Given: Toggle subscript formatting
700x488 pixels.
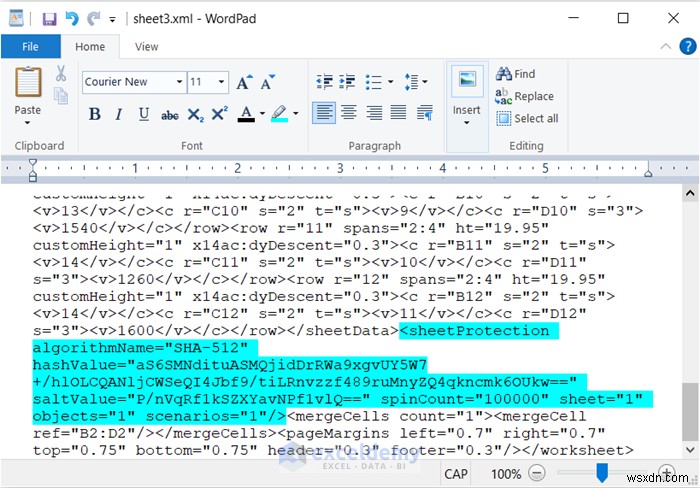Looking at the screenshot, I should pos(195,115).
